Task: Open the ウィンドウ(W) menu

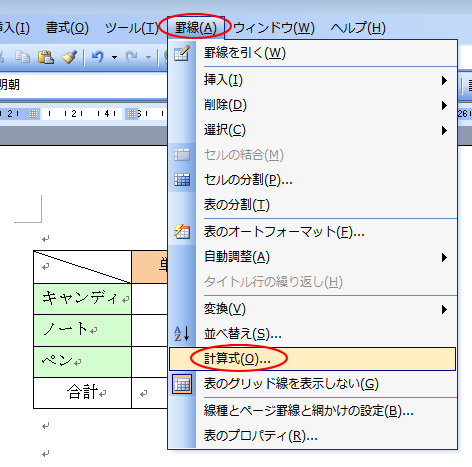Action: tap(274, 28)
